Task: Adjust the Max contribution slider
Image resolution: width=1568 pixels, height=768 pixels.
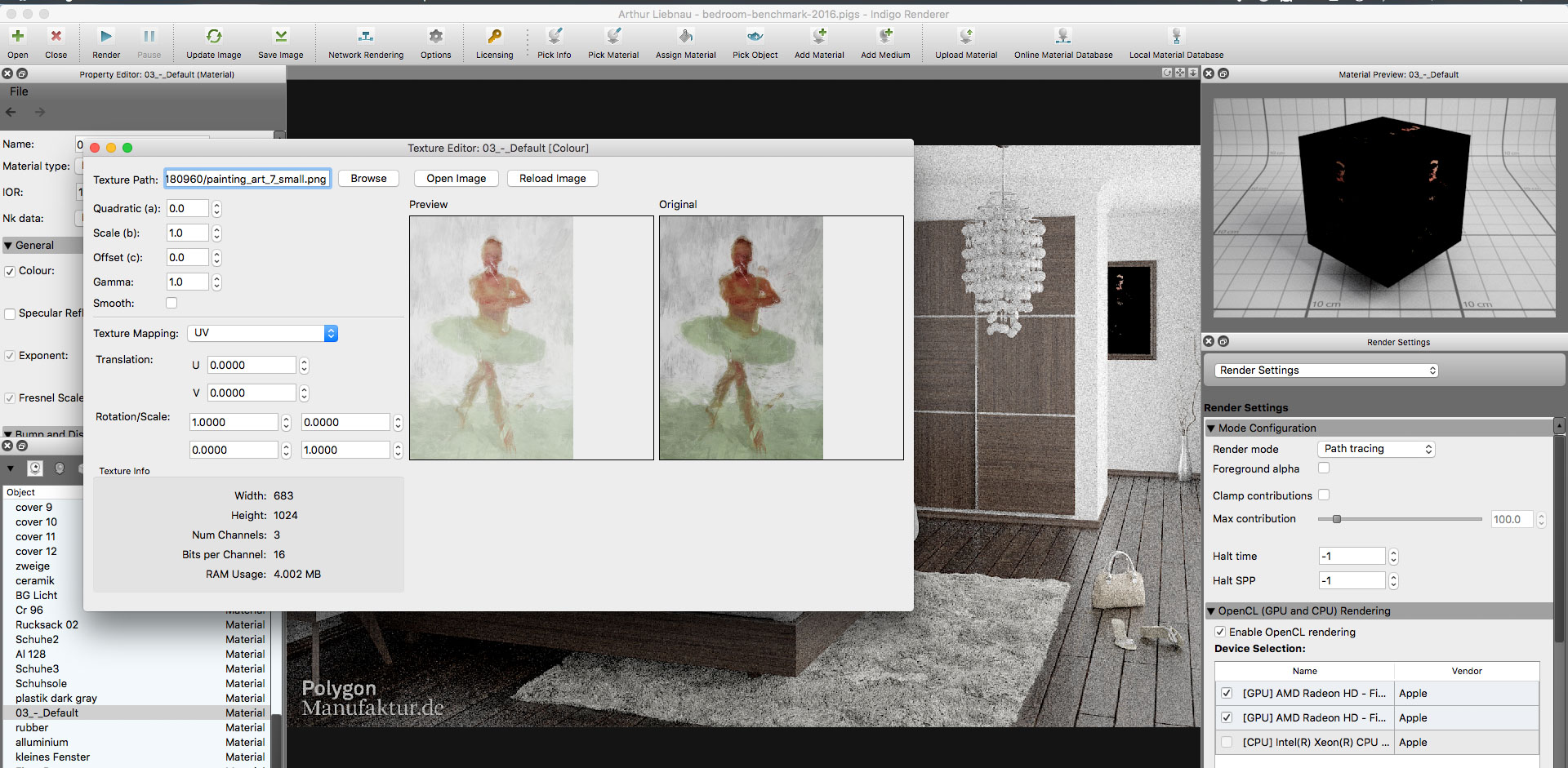Action: click(x=1337, y=519)
